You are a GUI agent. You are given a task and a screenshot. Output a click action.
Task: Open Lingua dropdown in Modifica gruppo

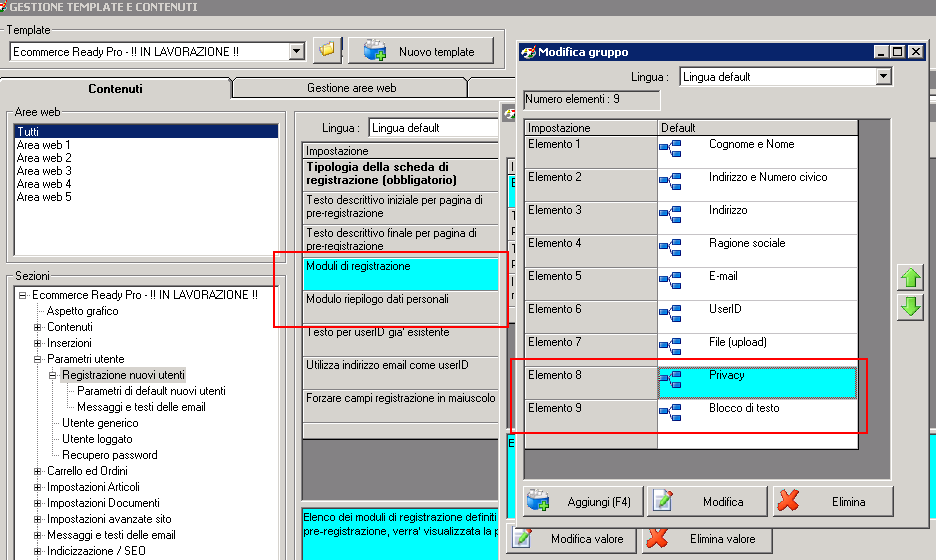click(883, 76)
